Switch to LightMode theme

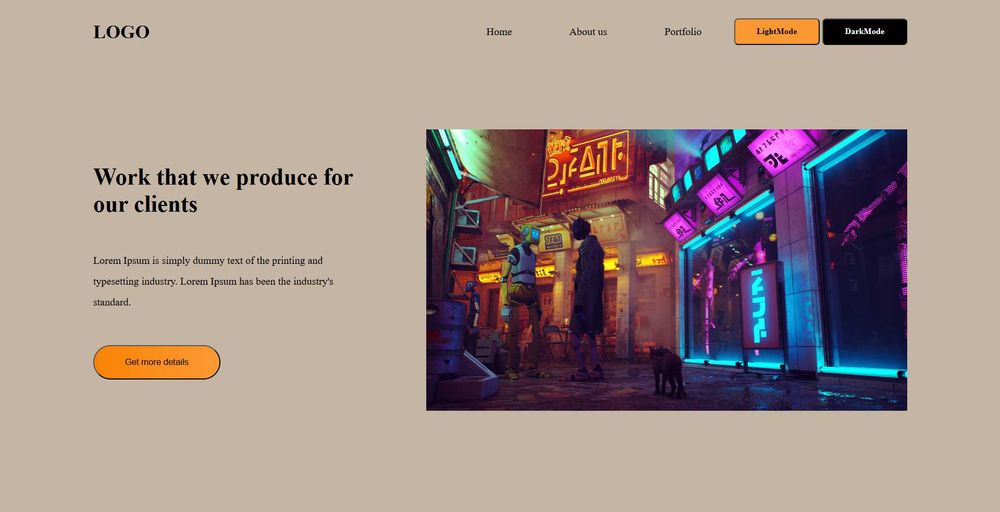(777, 32)
